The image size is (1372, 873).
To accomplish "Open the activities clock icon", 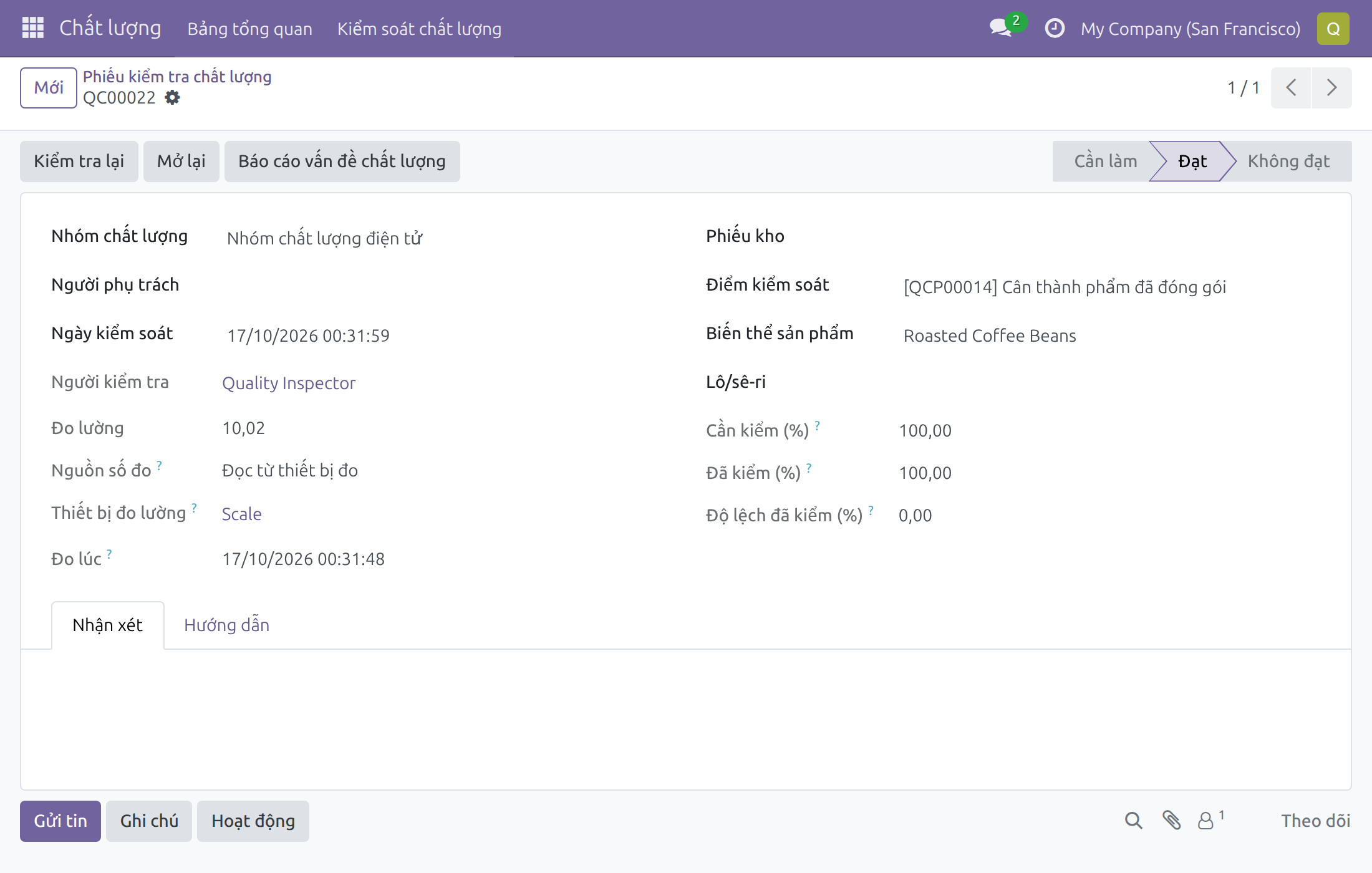I will [x=1055, y=28].
